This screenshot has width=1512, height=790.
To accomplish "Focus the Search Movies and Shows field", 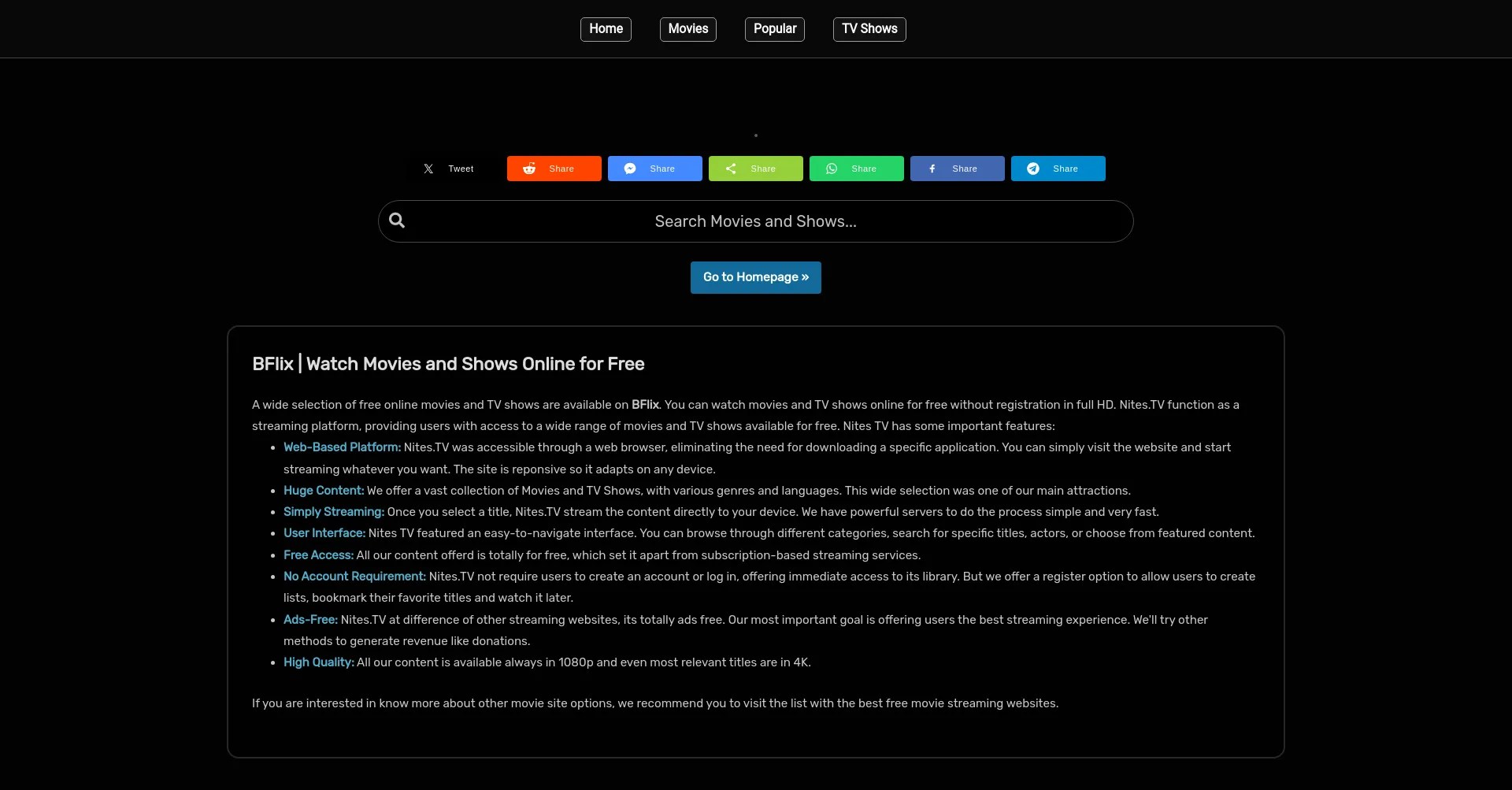I will [x=756, y=221].
